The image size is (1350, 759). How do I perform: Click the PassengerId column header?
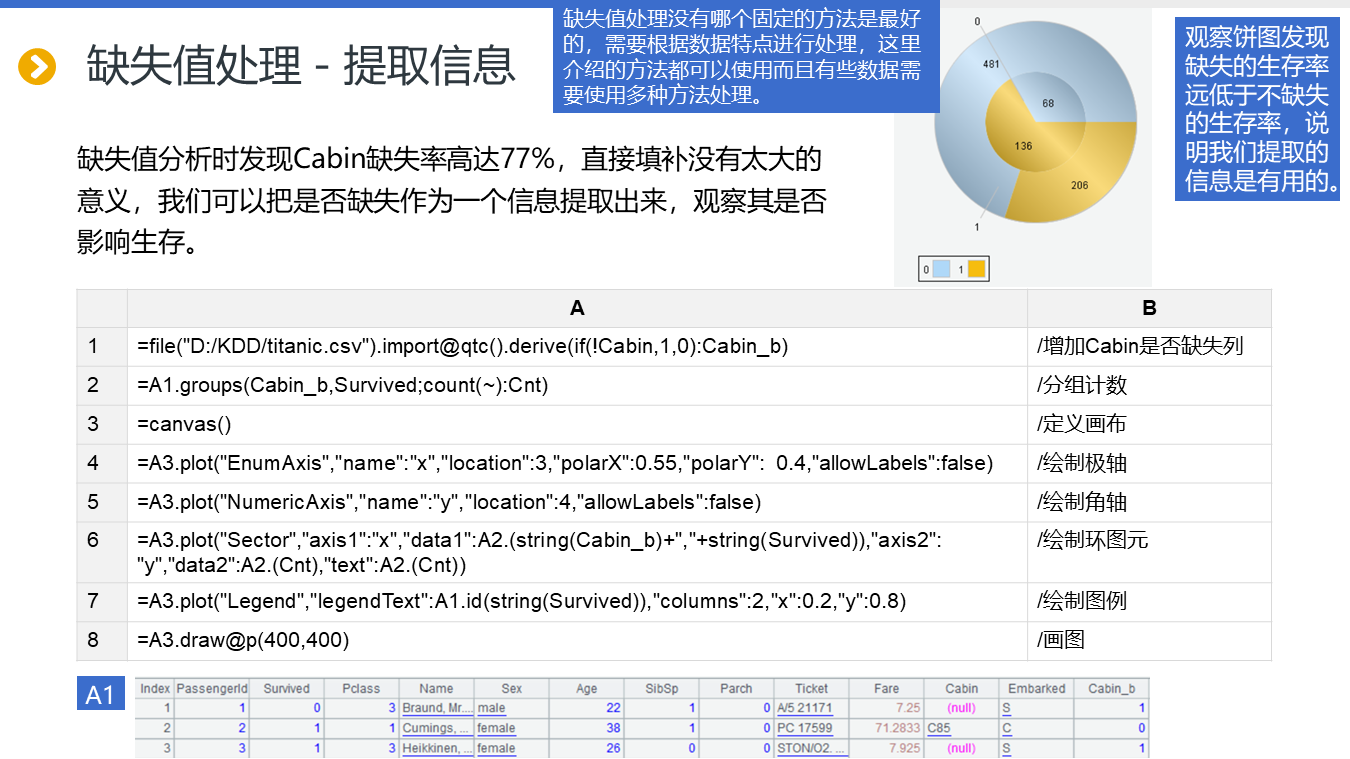click(x=211, y=688)
